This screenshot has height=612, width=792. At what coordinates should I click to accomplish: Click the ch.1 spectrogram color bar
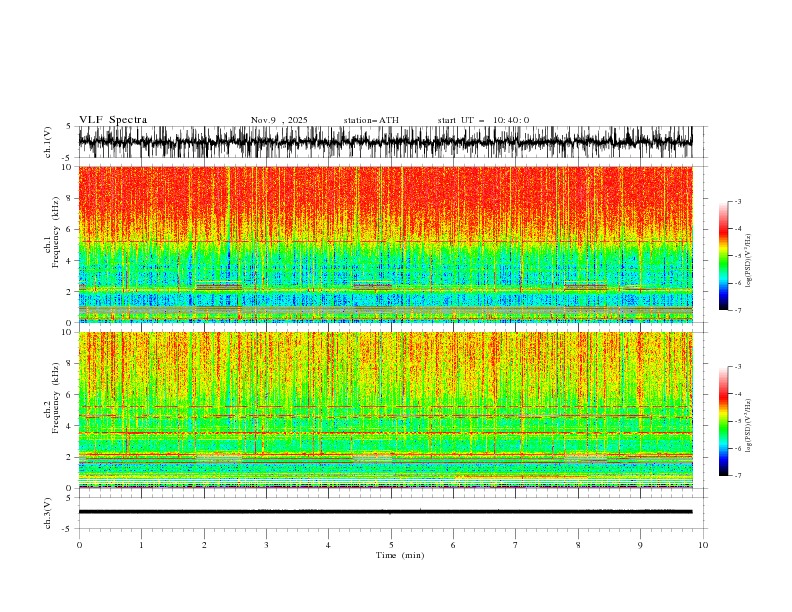coord(723,256)
